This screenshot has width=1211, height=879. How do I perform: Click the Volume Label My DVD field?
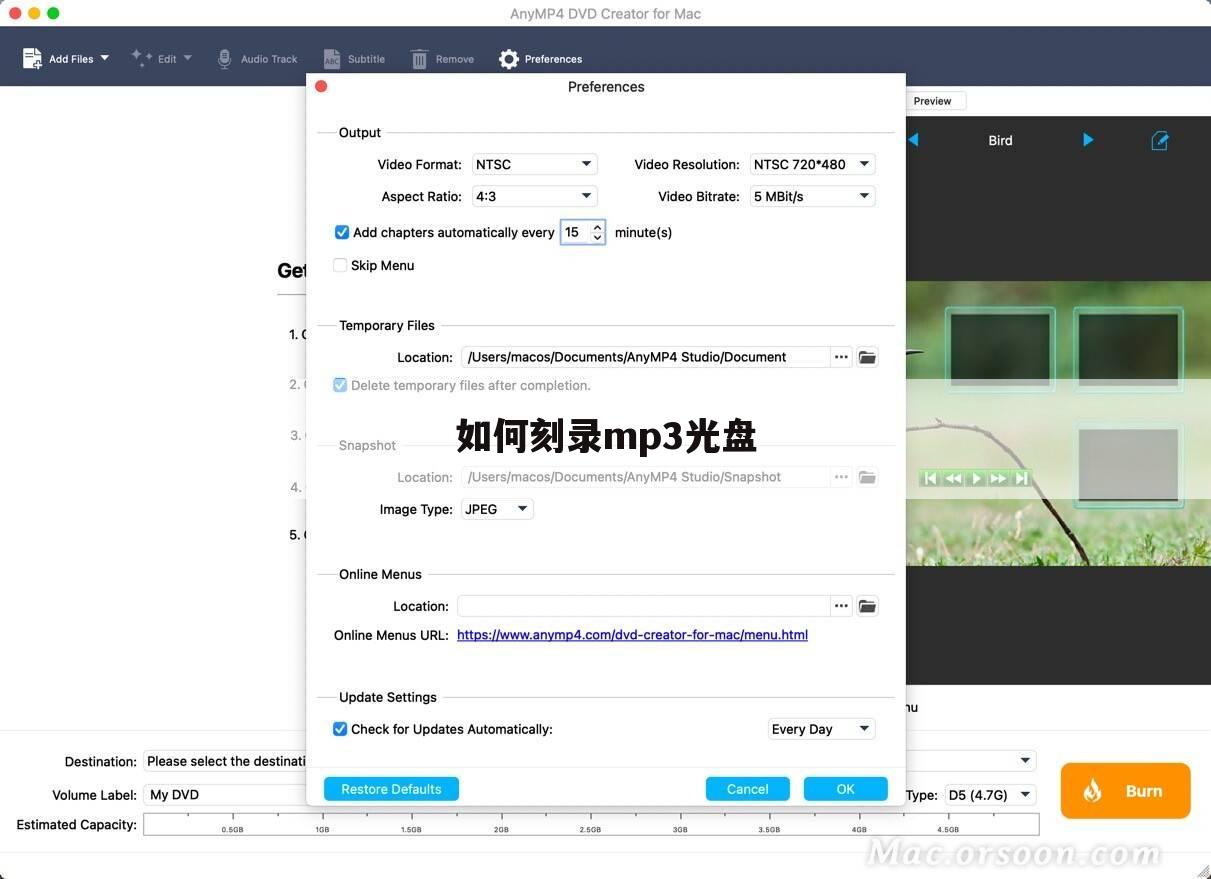pos(226,795)
